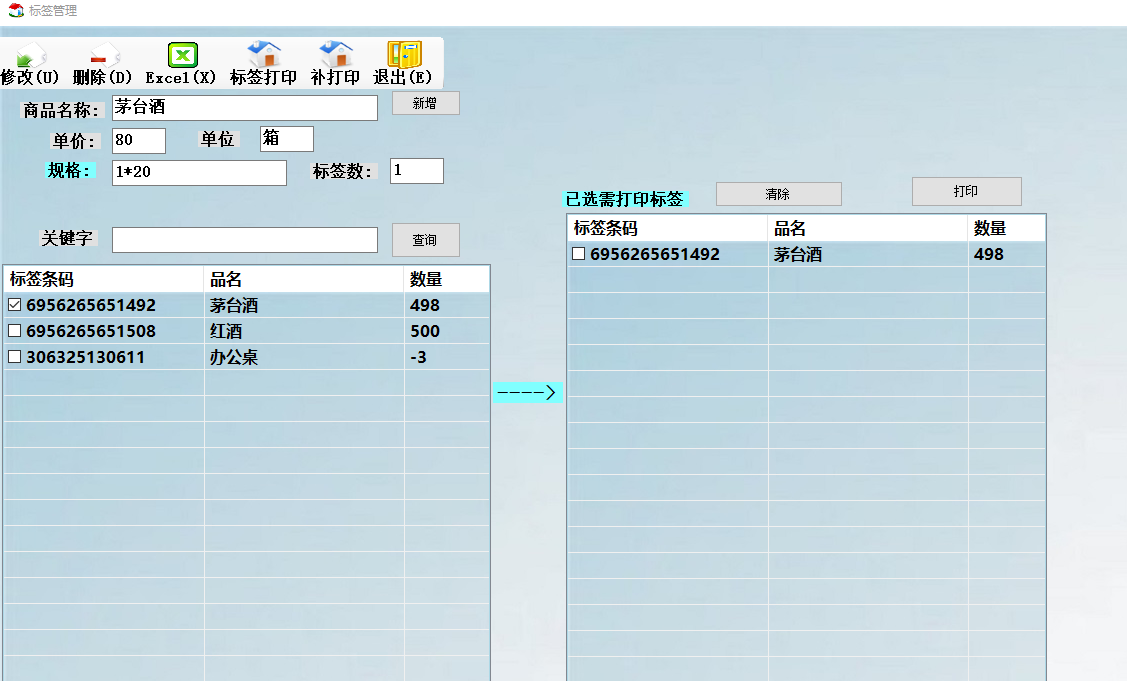Image resolution: width=1127 pixels, height=681 pixels.
Task: Click 茅台酒 in the selected print list
Action: point(798,254)
